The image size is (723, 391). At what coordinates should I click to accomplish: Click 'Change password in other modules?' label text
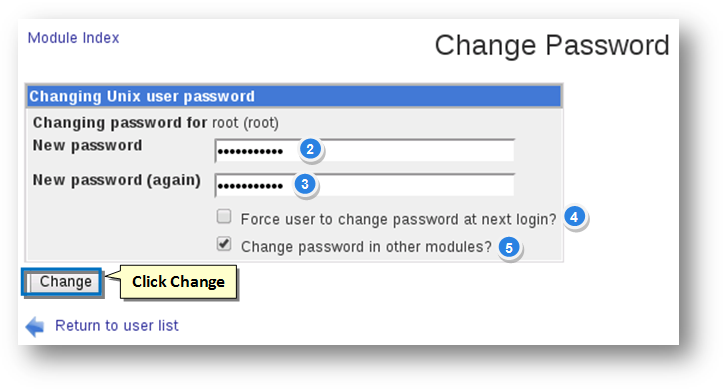[x=366, y=247]
